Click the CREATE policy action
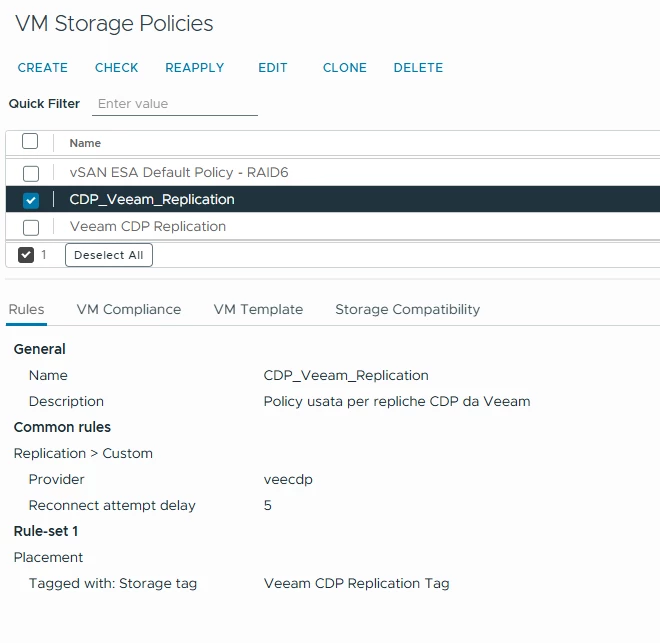 tap(43, 68)
